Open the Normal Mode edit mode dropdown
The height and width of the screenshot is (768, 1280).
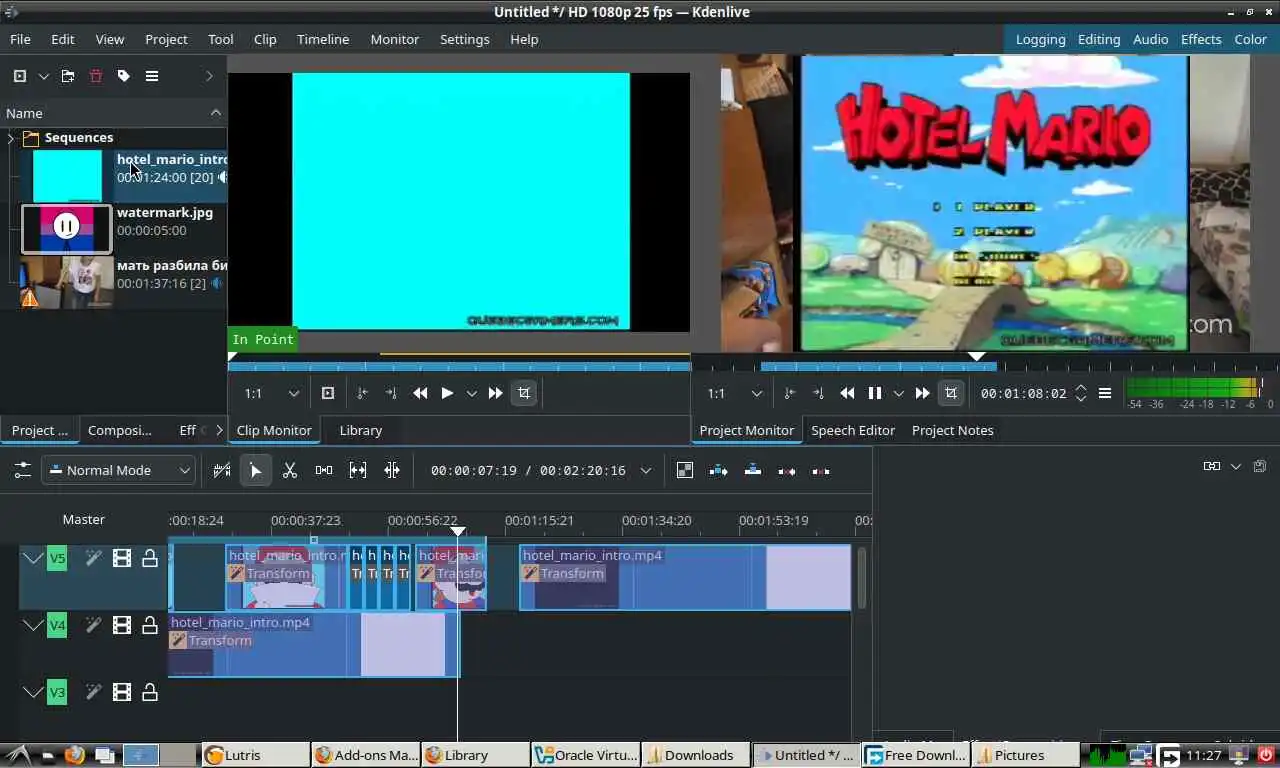point(119,470)
